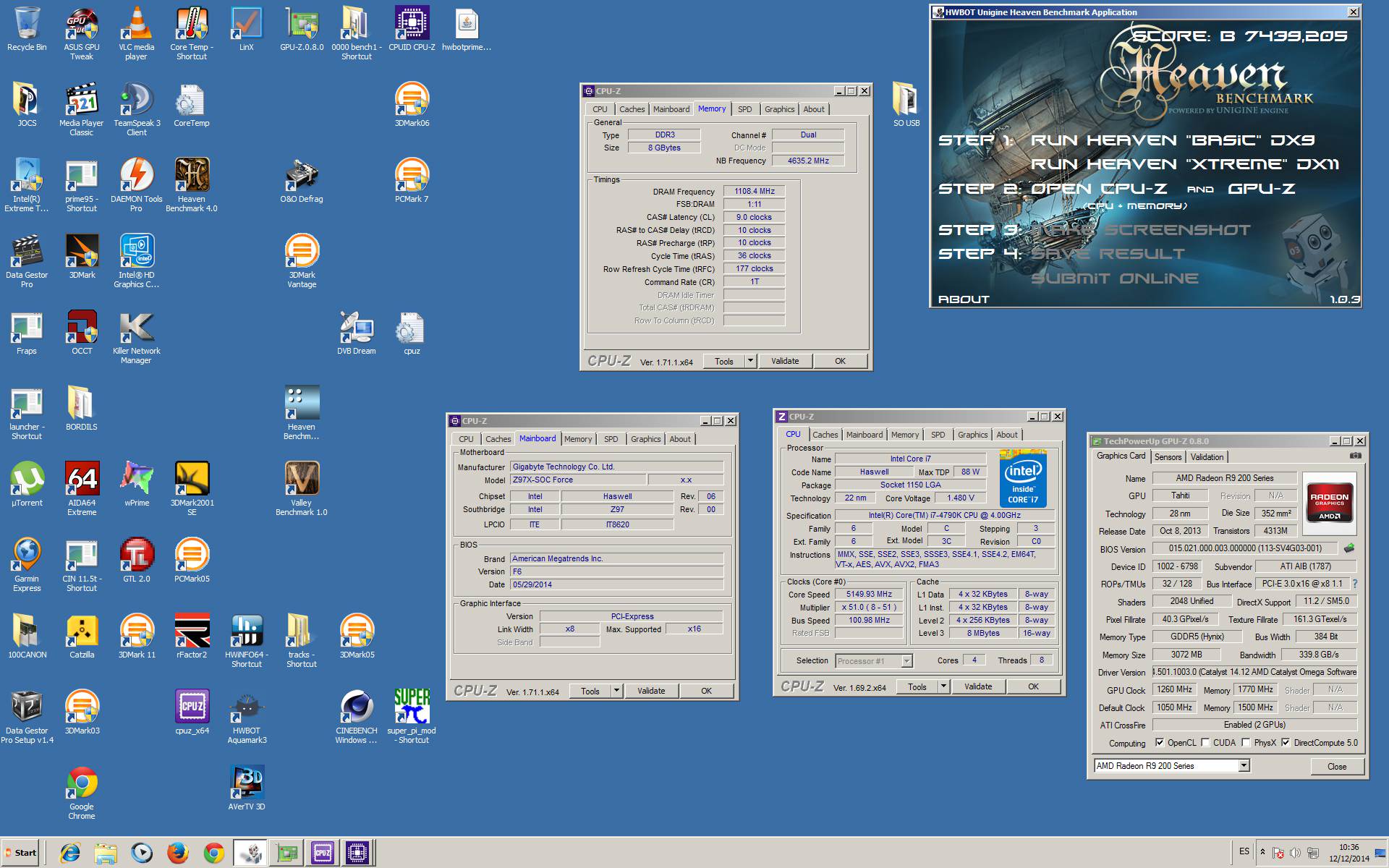This screenshot has width=1389, height=868.
Task: Open DAEMON Tools Pro icon
Action: [x=137, y=184]
